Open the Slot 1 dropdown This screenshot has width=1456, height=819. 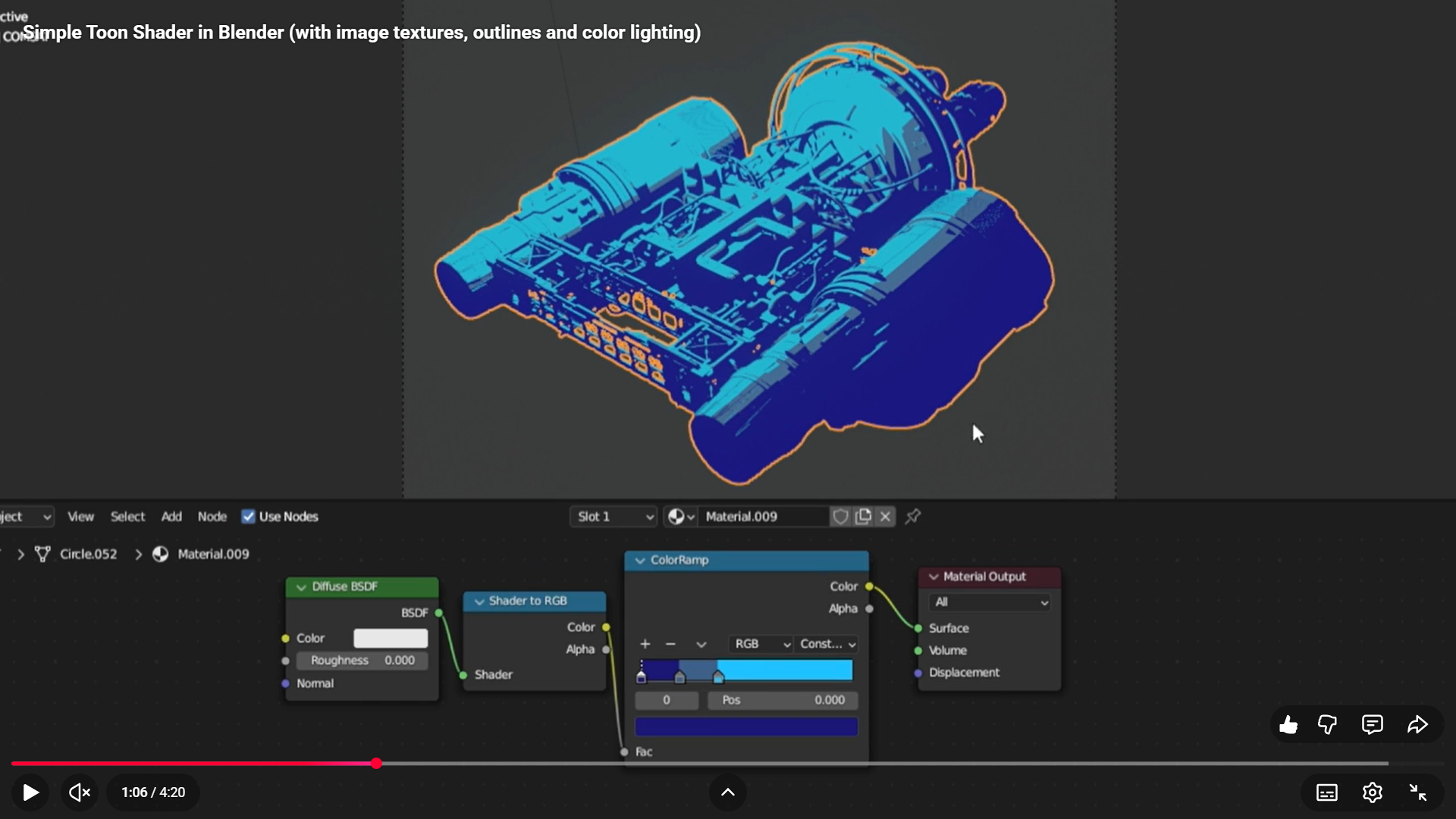613,516
